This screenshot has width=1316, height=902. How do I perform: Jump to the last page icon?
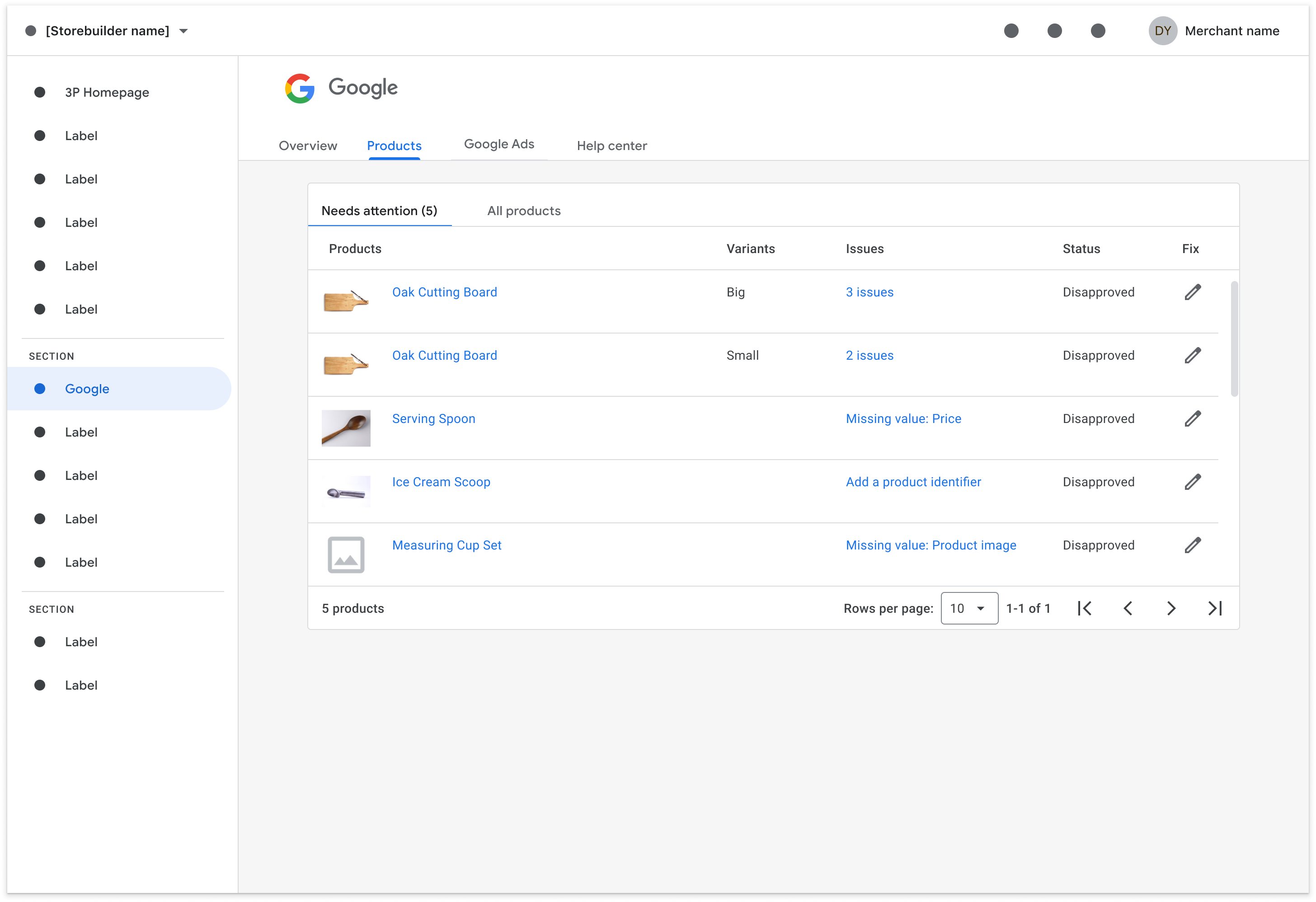coord(1215,609)
